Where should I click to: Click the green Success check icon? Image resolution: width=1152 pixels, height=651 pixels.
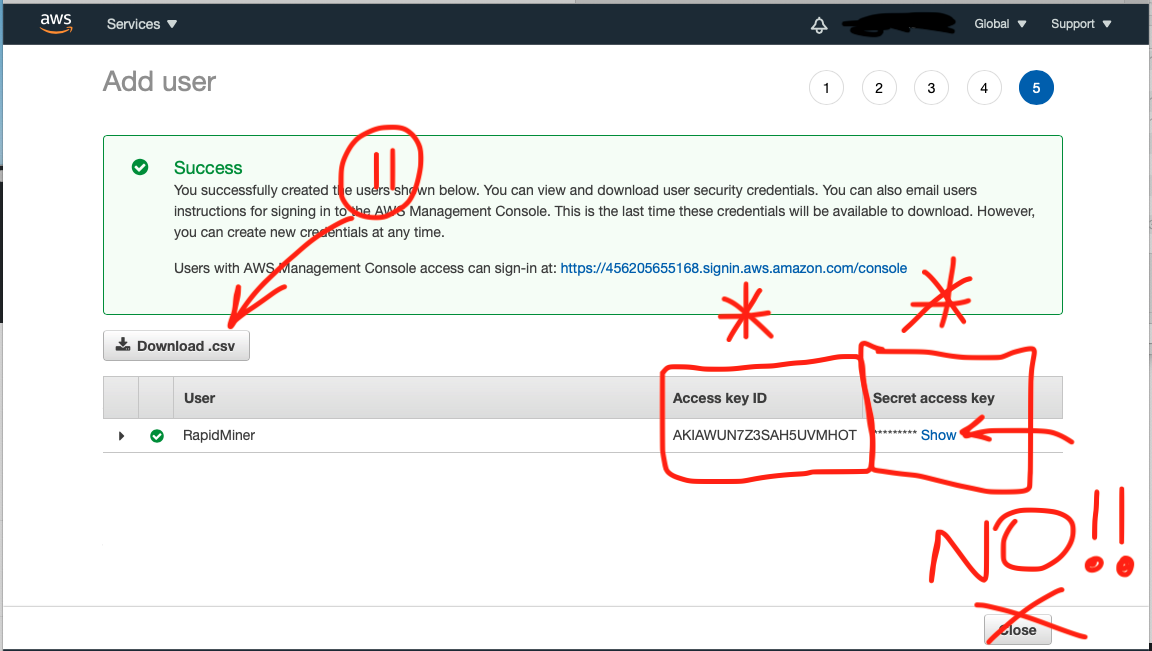point(140,168)
